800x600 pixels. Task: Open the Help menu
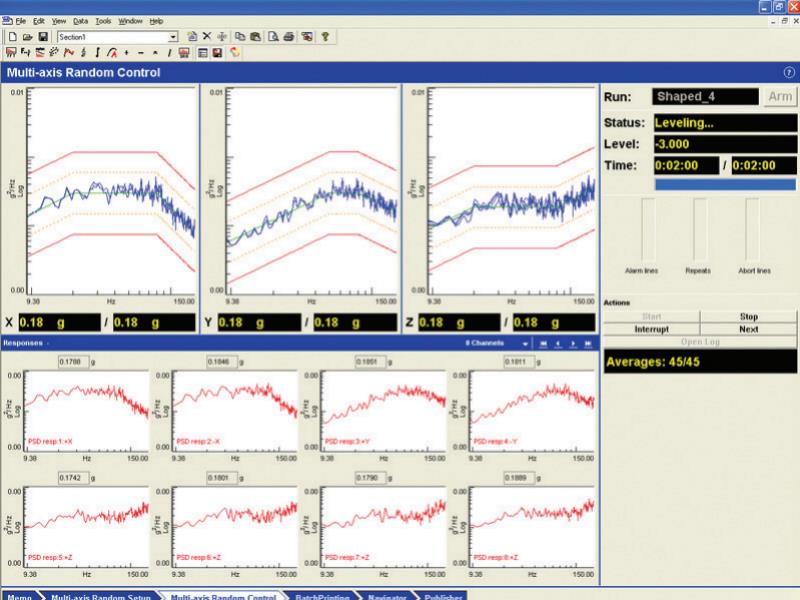coord(156,21)
